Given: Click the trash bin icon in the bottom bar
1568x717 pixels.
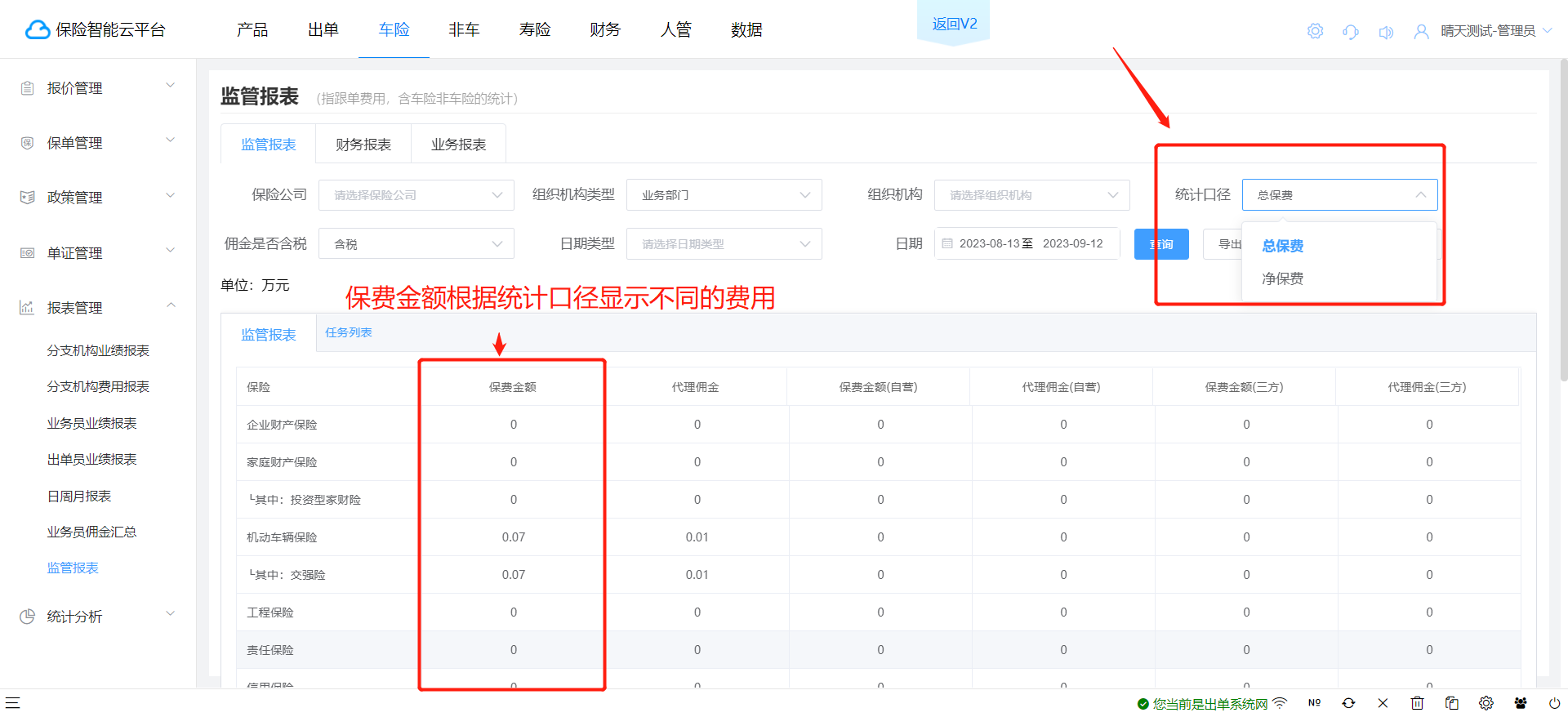Looking at the screenshot, I should [x=1417, y=702].
